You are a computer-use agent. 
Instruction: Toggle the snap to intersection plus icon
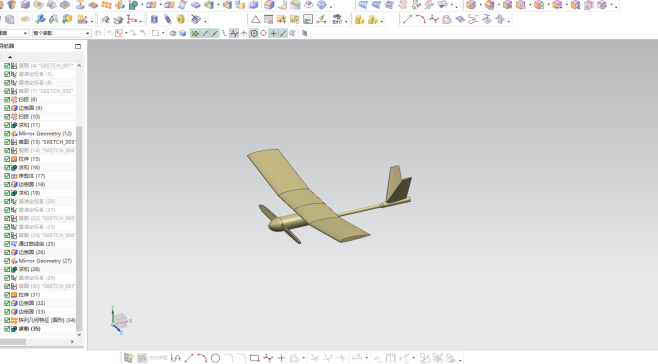tap(273, 33)
